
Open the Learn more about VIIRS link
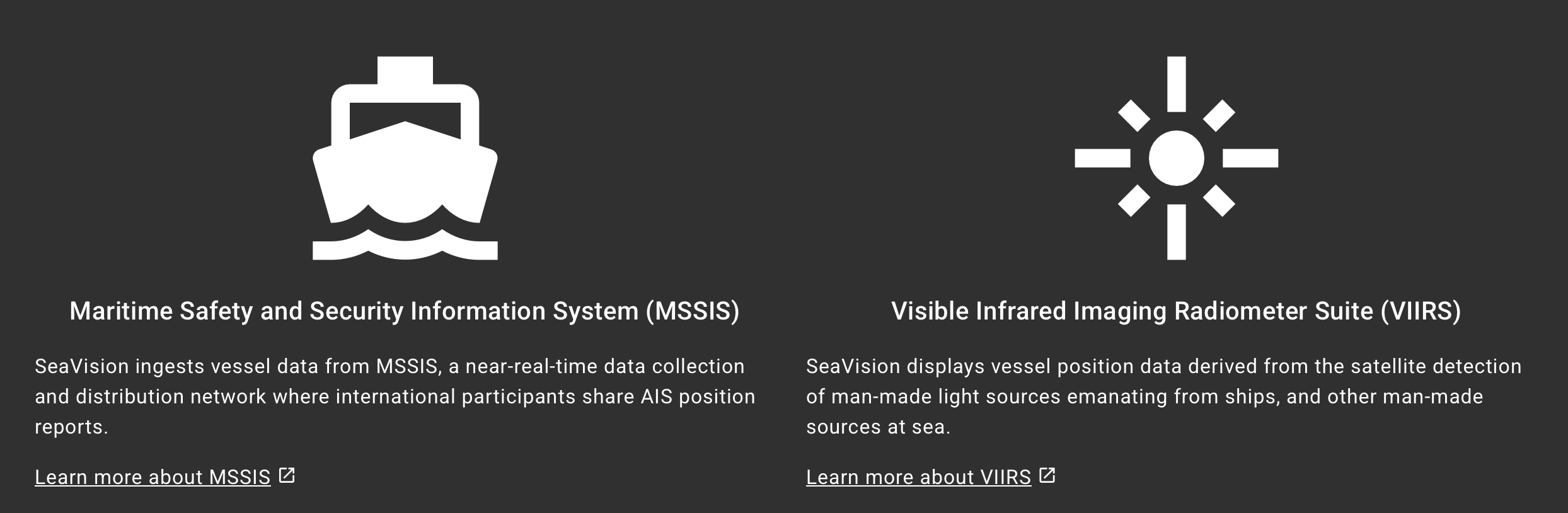click(918, 477)
